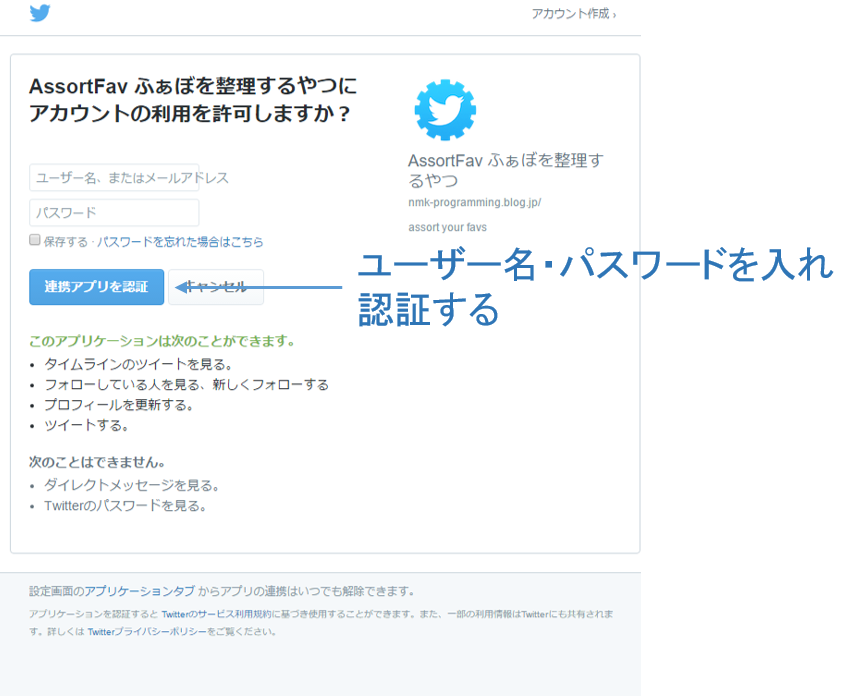This screenshot has height=696, width=857.
Task: Click the 連携アプリを認証 button
Action: [x=97, y=287]
